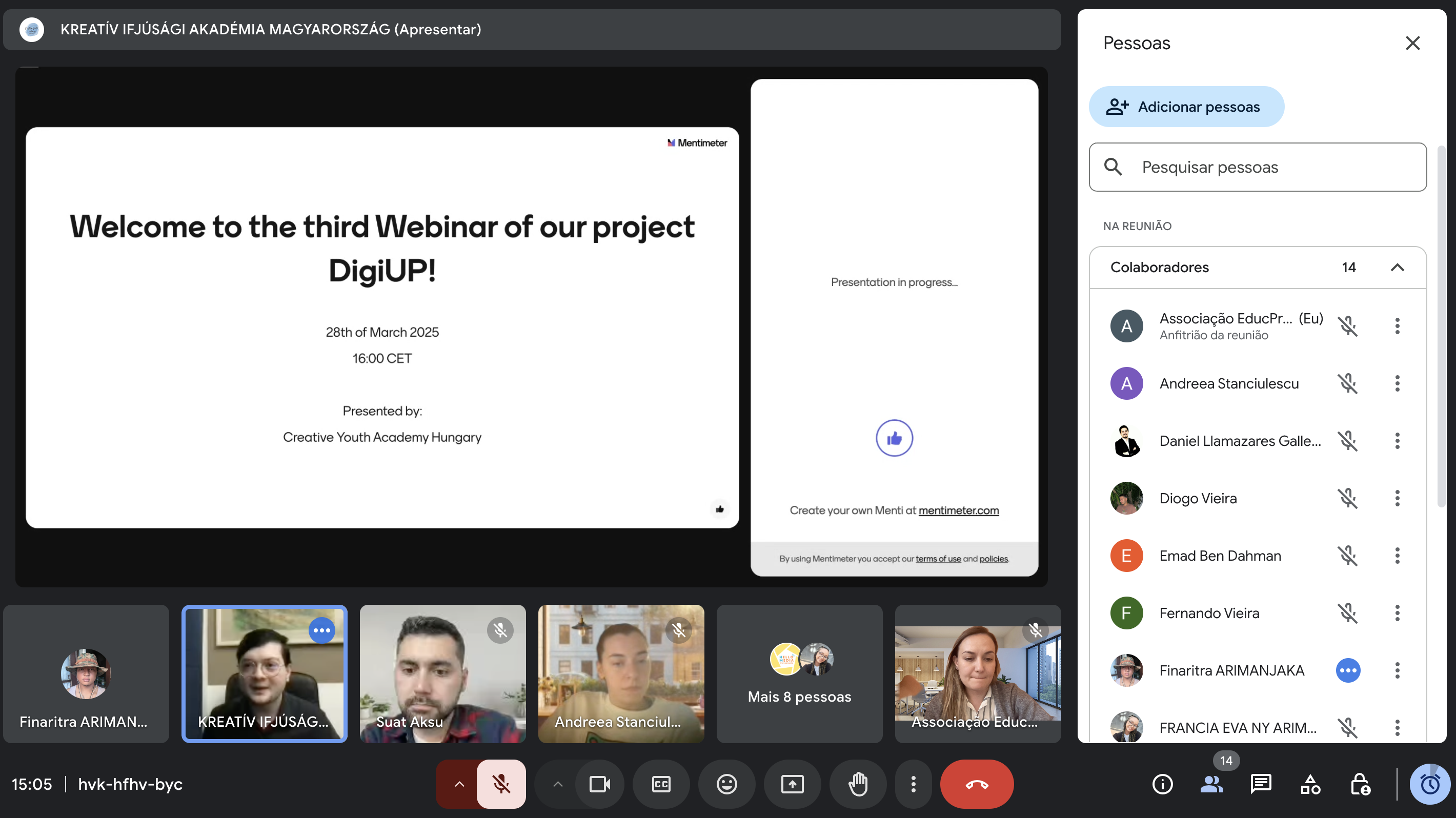Close the Pessoas panel
This screenshot has width=1456, height=818.
click(x=1412, y=43)
